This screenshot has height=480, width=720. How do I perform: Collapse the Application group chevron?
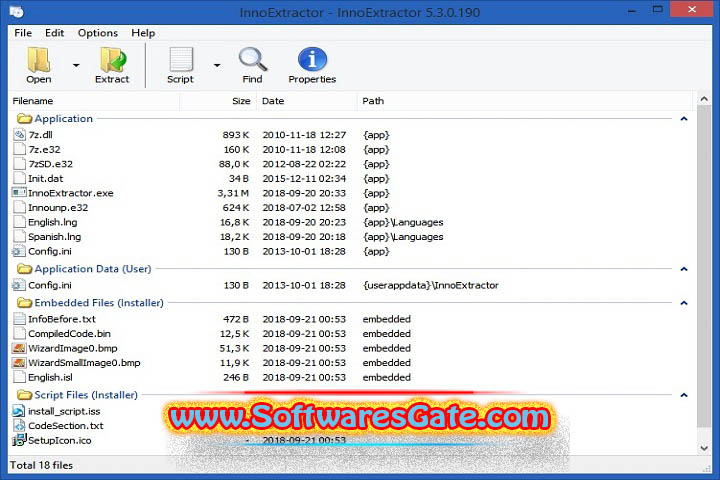684,119
